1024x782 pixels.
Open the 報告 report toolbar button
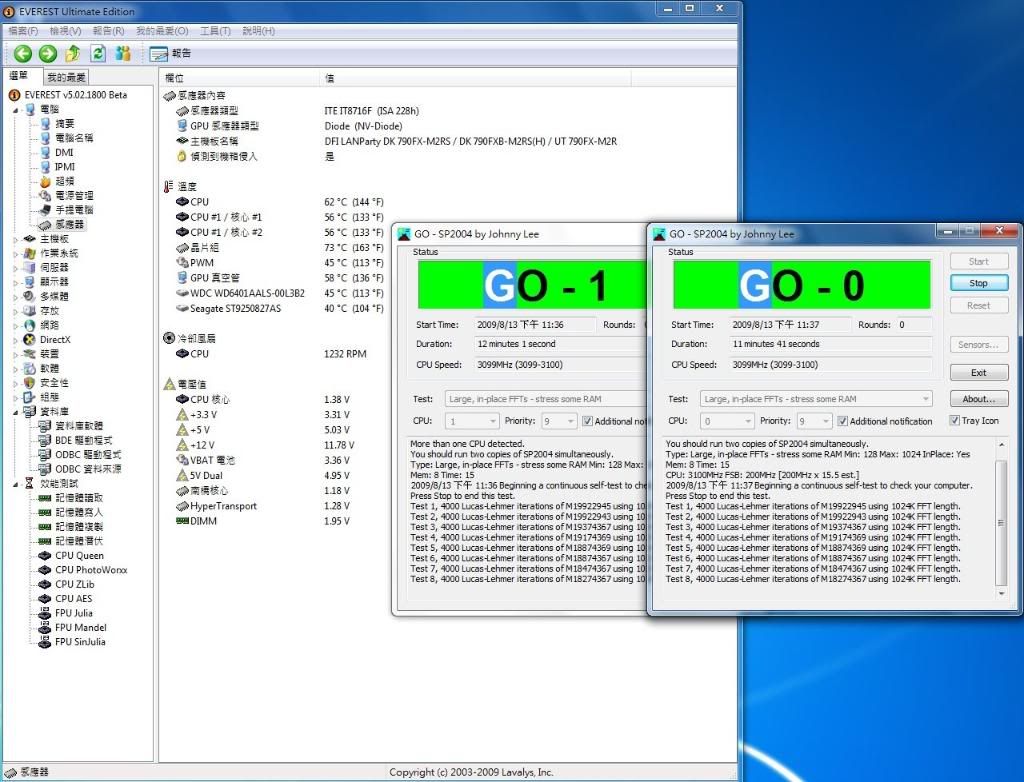tap(170, 54)
